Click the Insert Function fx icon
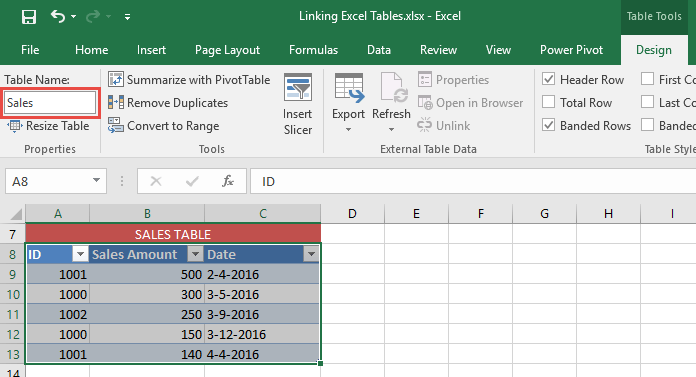This screenshot has width=696, height=377. [x=228, y=181]
